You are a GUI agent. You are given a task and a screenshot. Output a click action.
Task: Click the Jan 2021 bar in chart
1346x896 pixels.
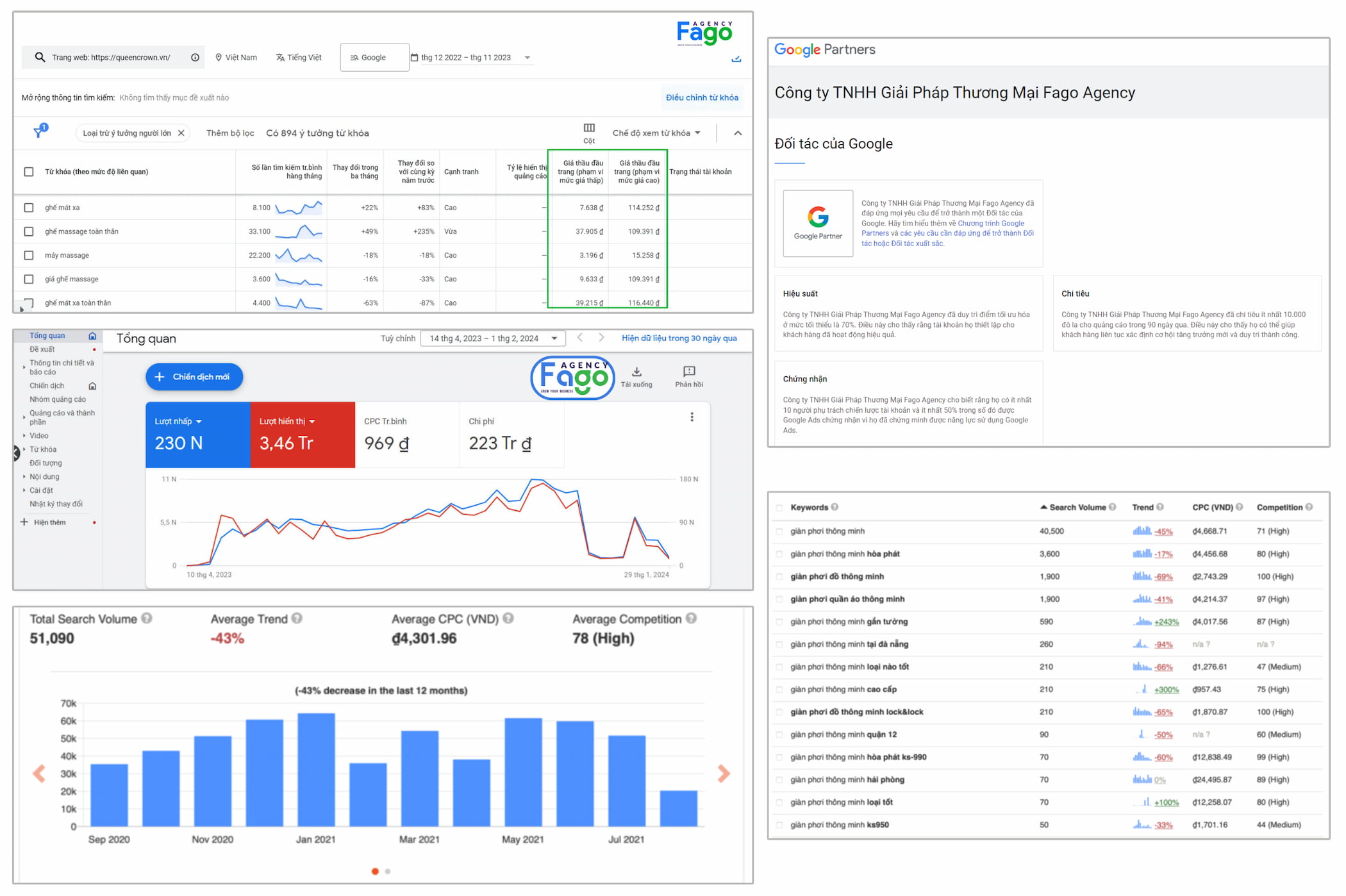tap(316, 769)
